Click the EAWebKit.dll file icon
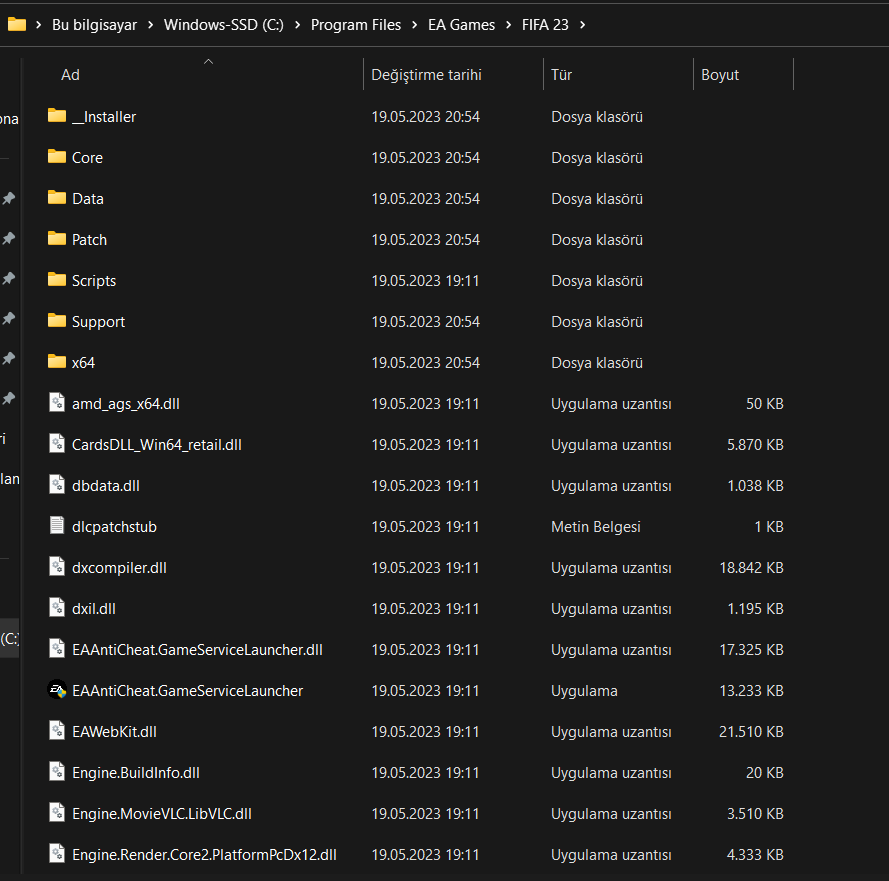Screen dimensions: 889x881 pyautogui.click(x=57, y=731)
